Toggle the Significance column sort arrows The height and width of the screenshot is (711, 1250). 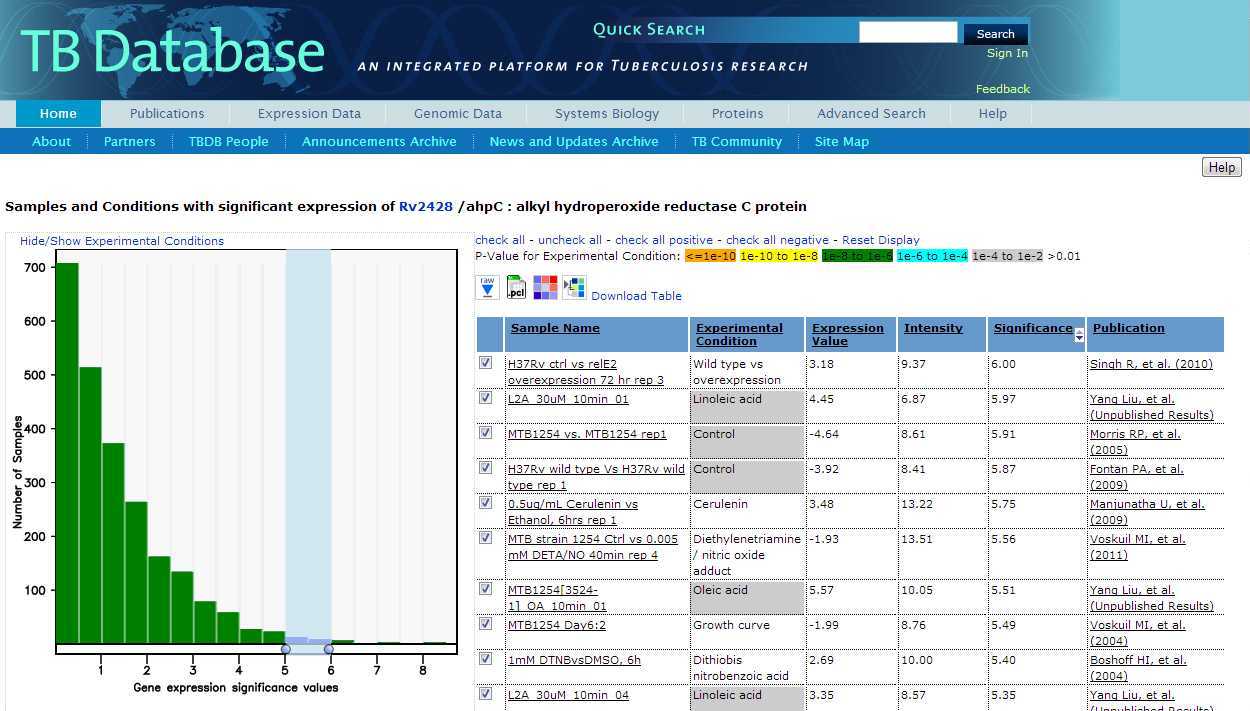pyautogui.click(x=1079, y=335)
